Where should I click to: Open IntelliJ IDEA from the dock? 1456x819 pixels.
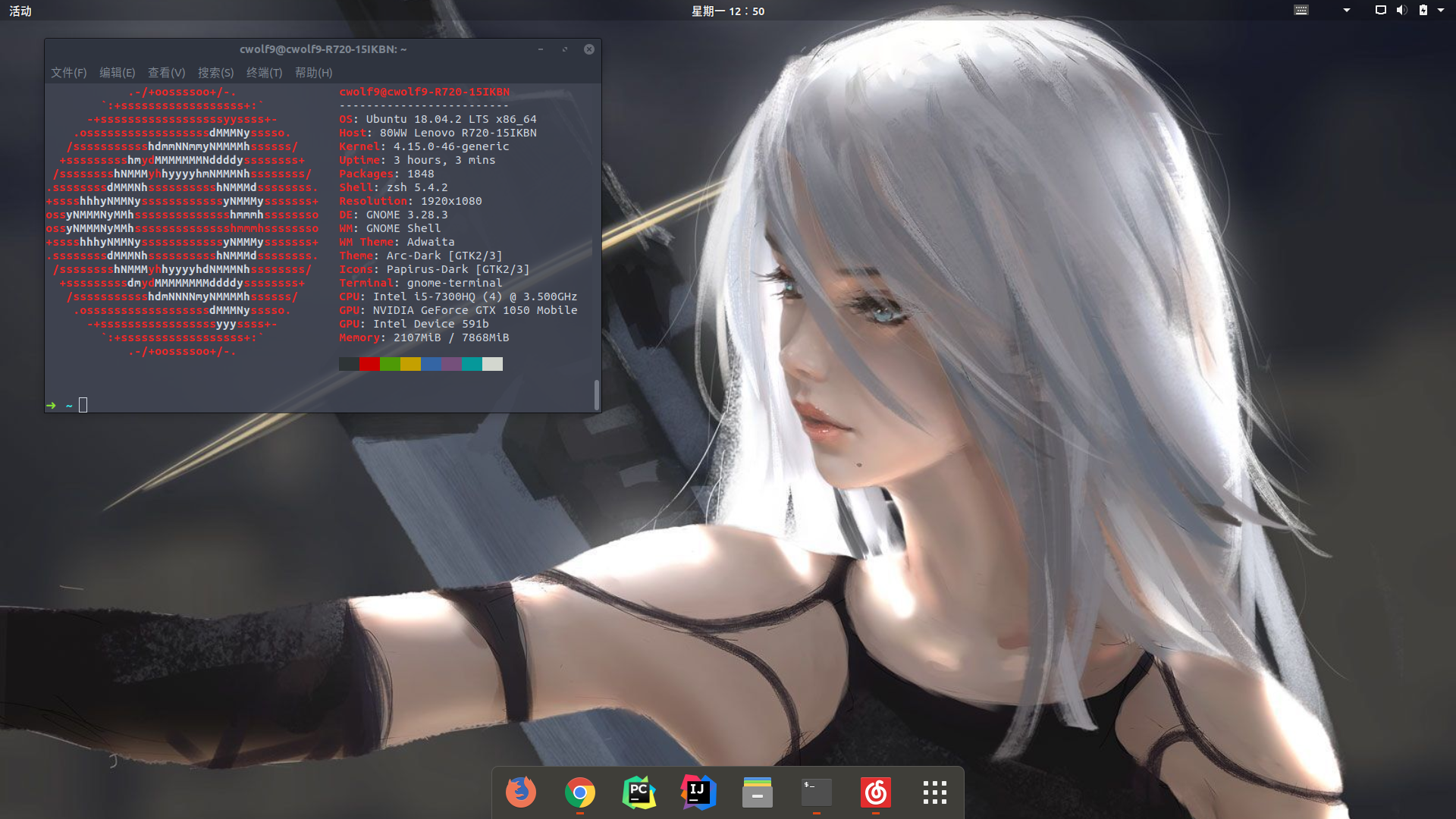698,792
